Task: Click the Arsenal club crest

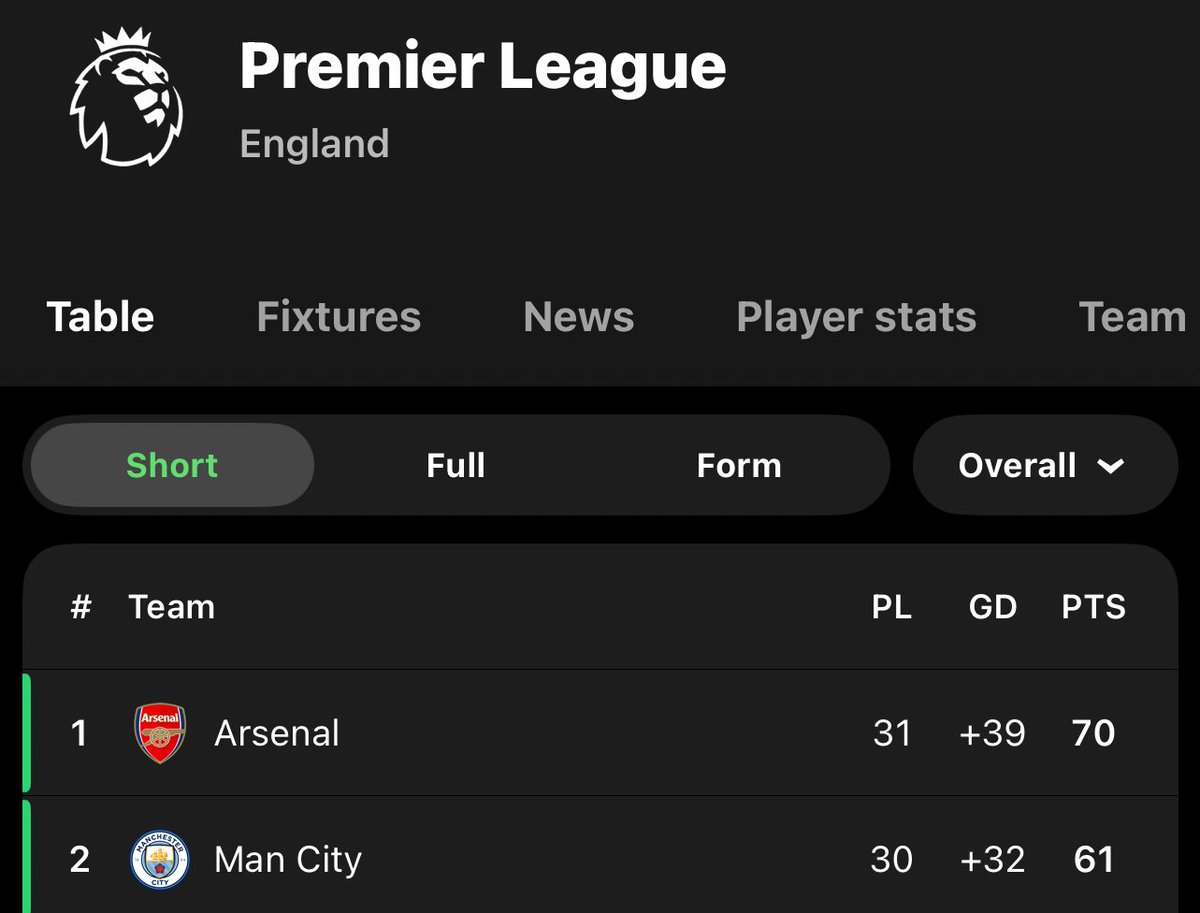Action: (x=160, y=733)
